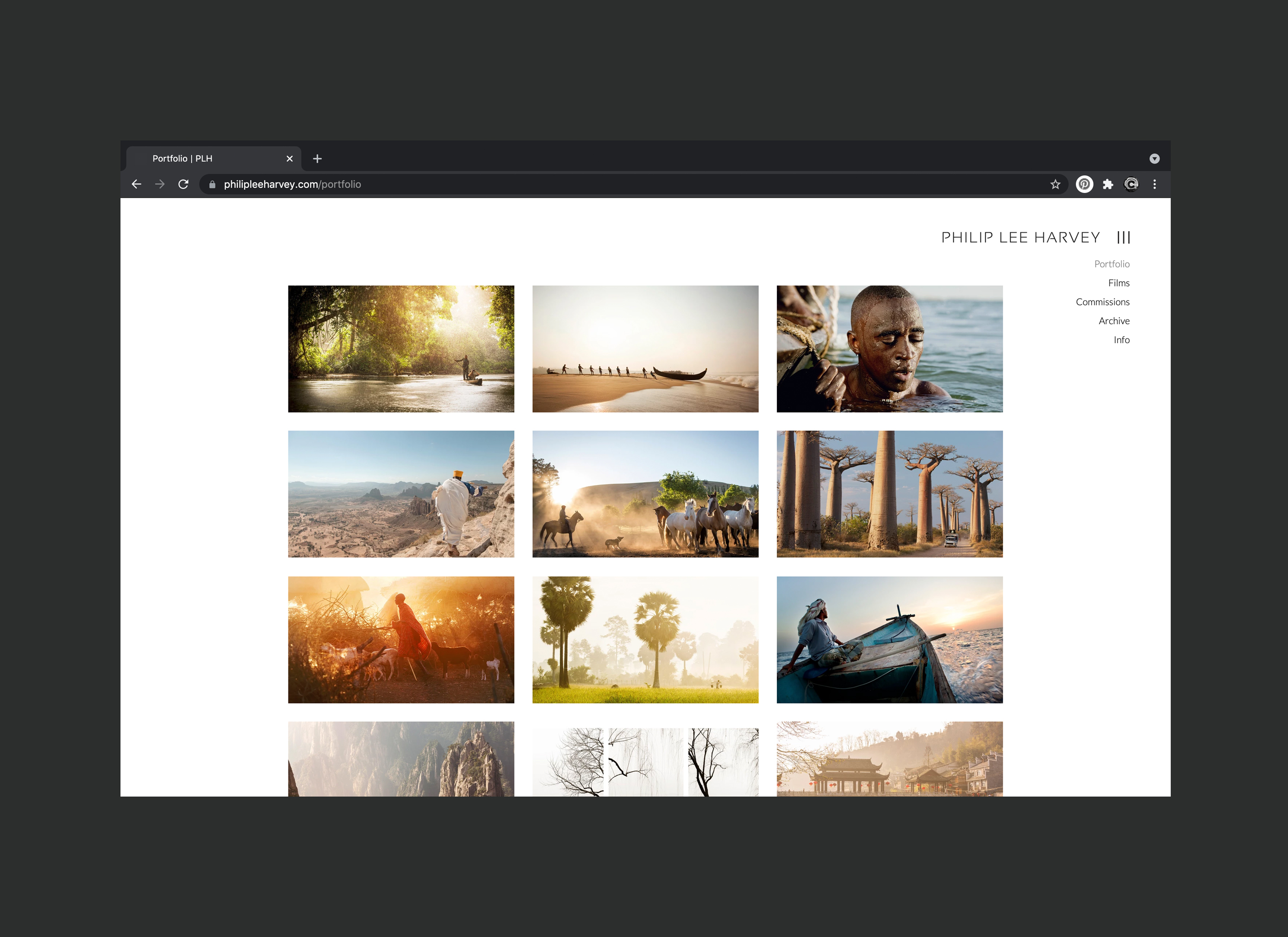This screenshot has width=1288, height=937.
Task: Close the Portfolio | PLH tab
Action: point(290,159)
